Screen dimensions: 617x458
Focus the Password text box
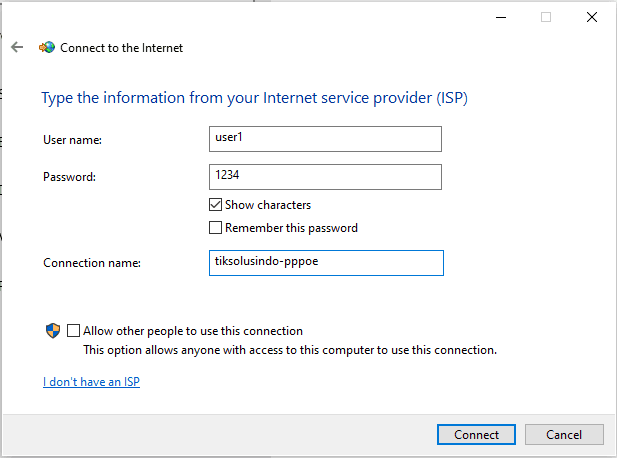coord(325,177)
